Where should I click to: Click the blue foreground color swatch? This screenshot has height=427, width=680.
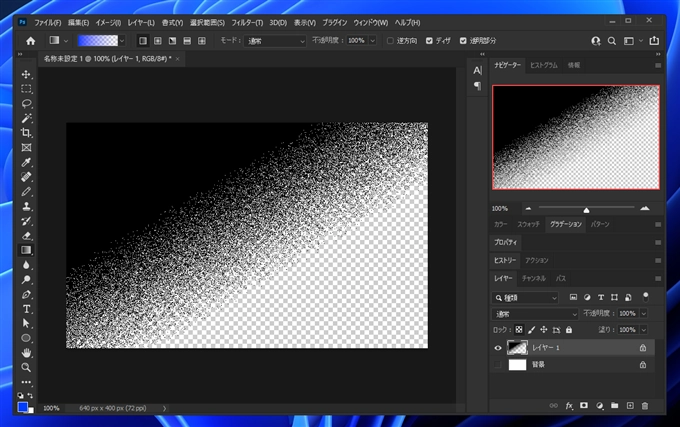[x=23, y=405]
